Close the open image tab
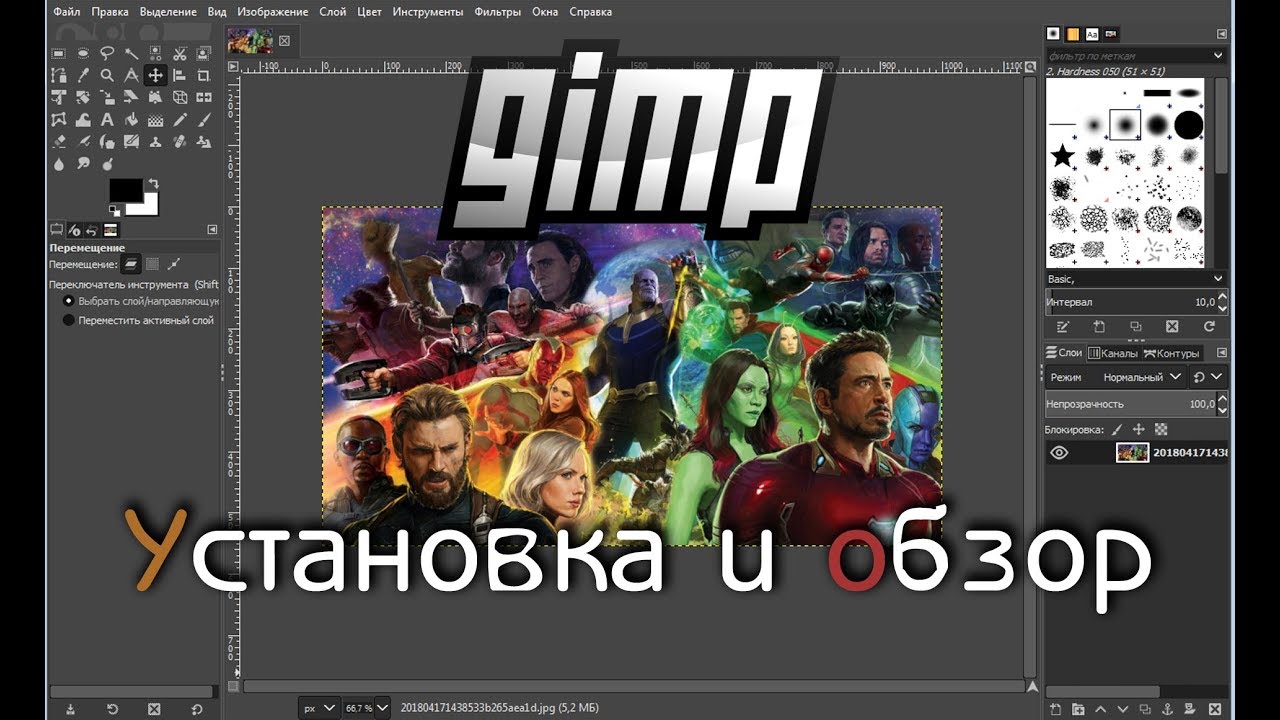The image size is (1280, 720). (285, 41)
